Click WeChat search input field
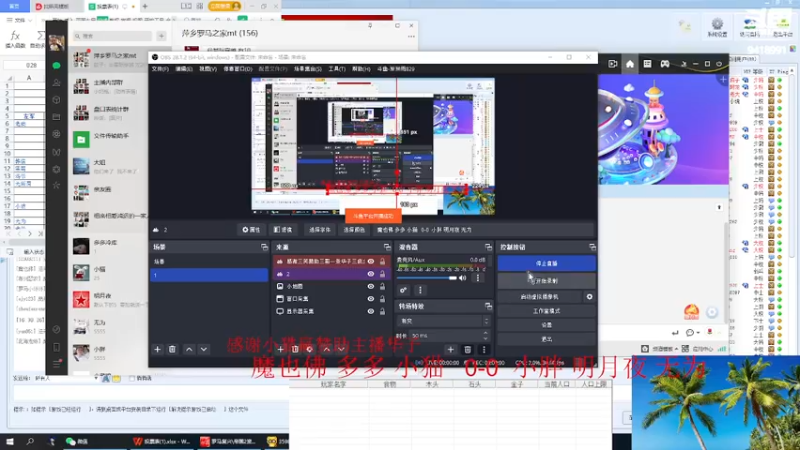Screen dimensions: 800x450 [x=112, y=36]
